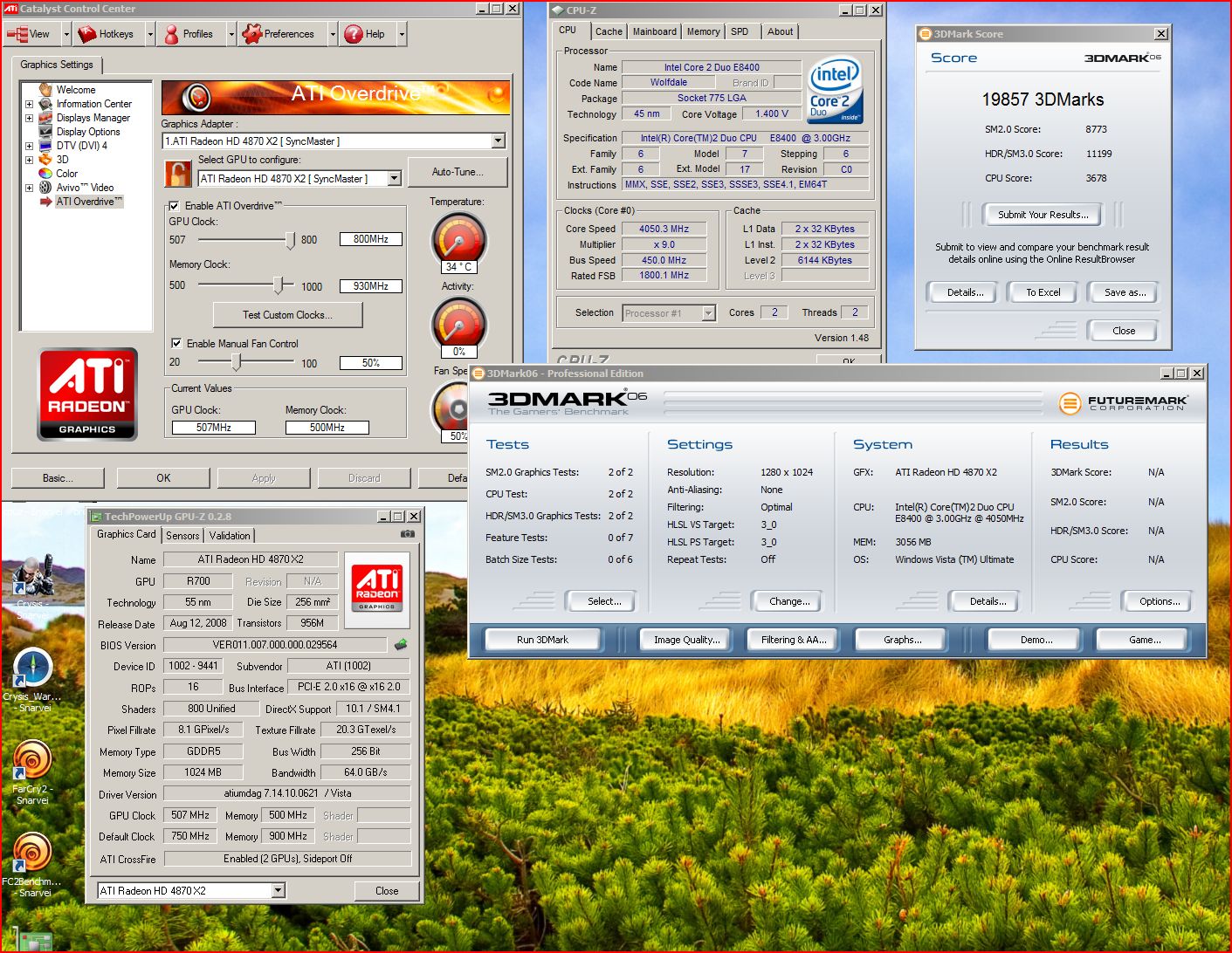The image size is (1232, 953).
Task: Click Image Quality button in 3DMark06
Action: tap(687, 640)
